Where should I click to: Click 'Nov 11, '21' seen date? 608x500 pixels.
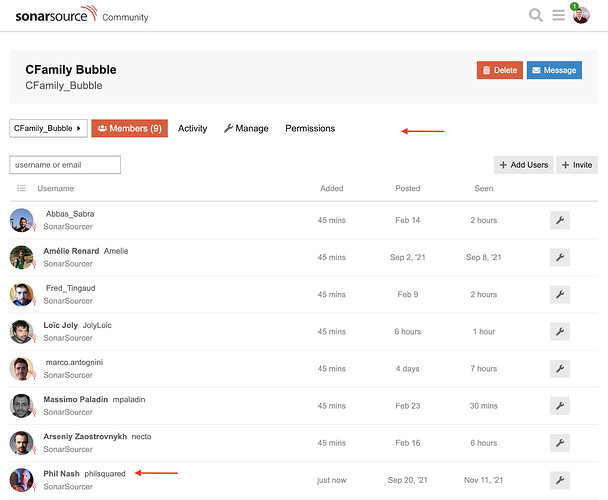tap(484, 480)
